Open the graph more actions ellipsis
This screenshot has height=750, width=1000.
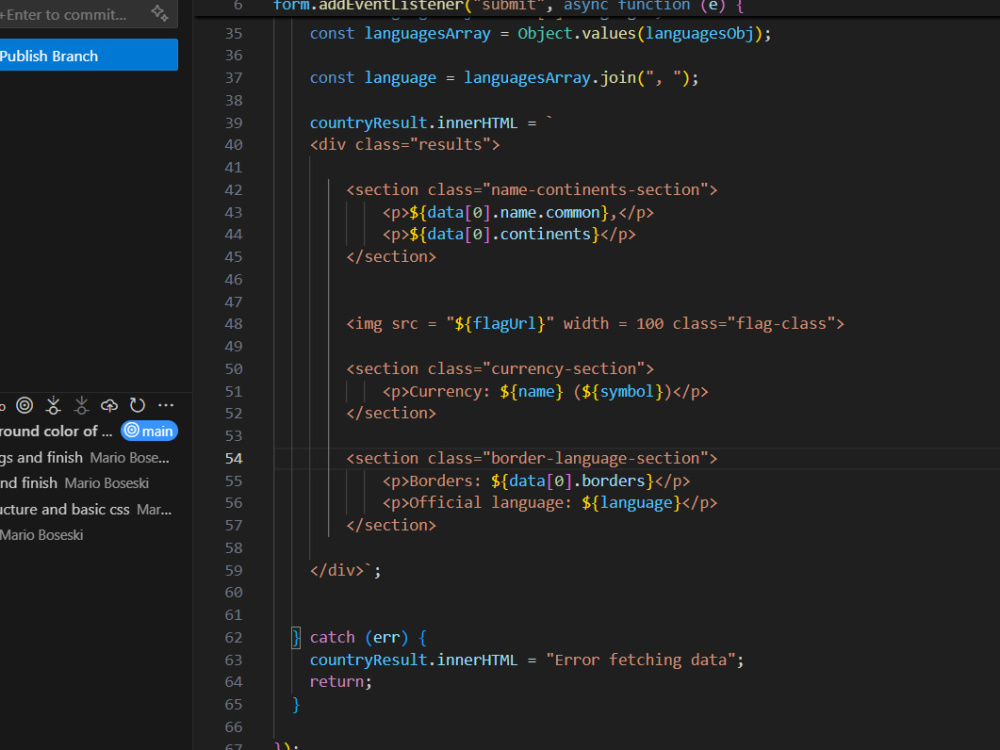tap(166, 405)
